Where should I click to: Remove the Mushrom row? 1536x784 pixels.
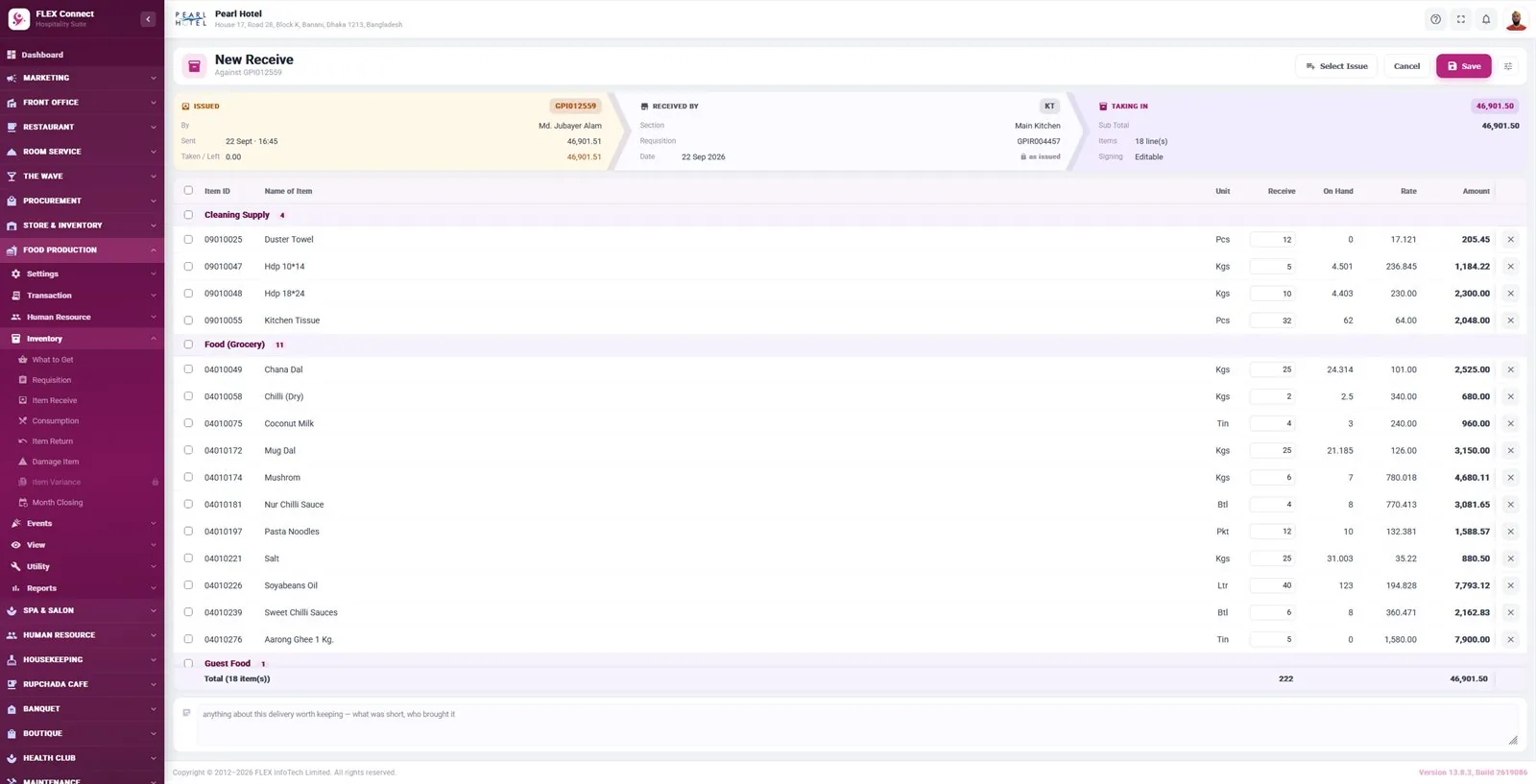coord(1510,477)
